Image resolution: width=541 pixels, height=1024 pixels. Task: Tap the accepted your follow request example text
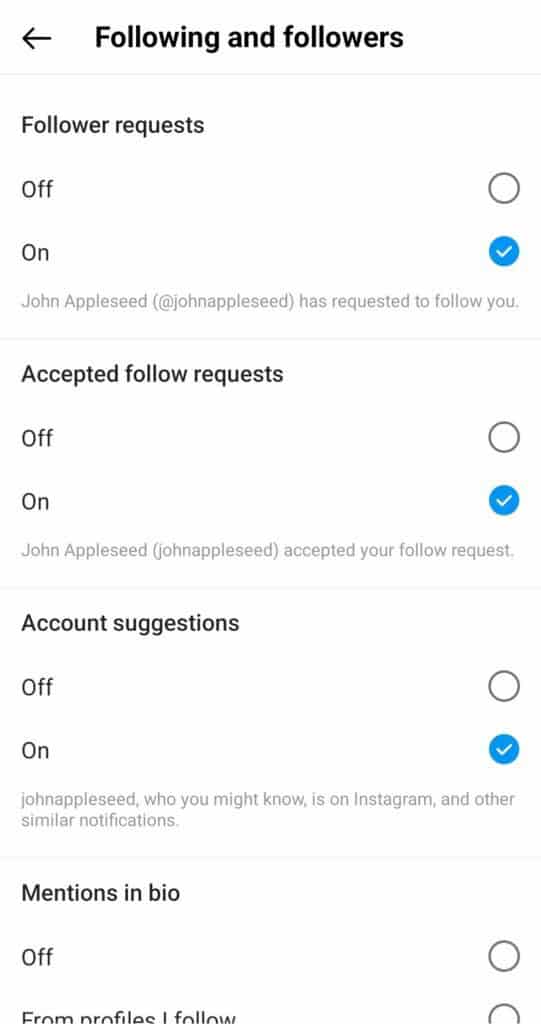[x=268, y=550]
